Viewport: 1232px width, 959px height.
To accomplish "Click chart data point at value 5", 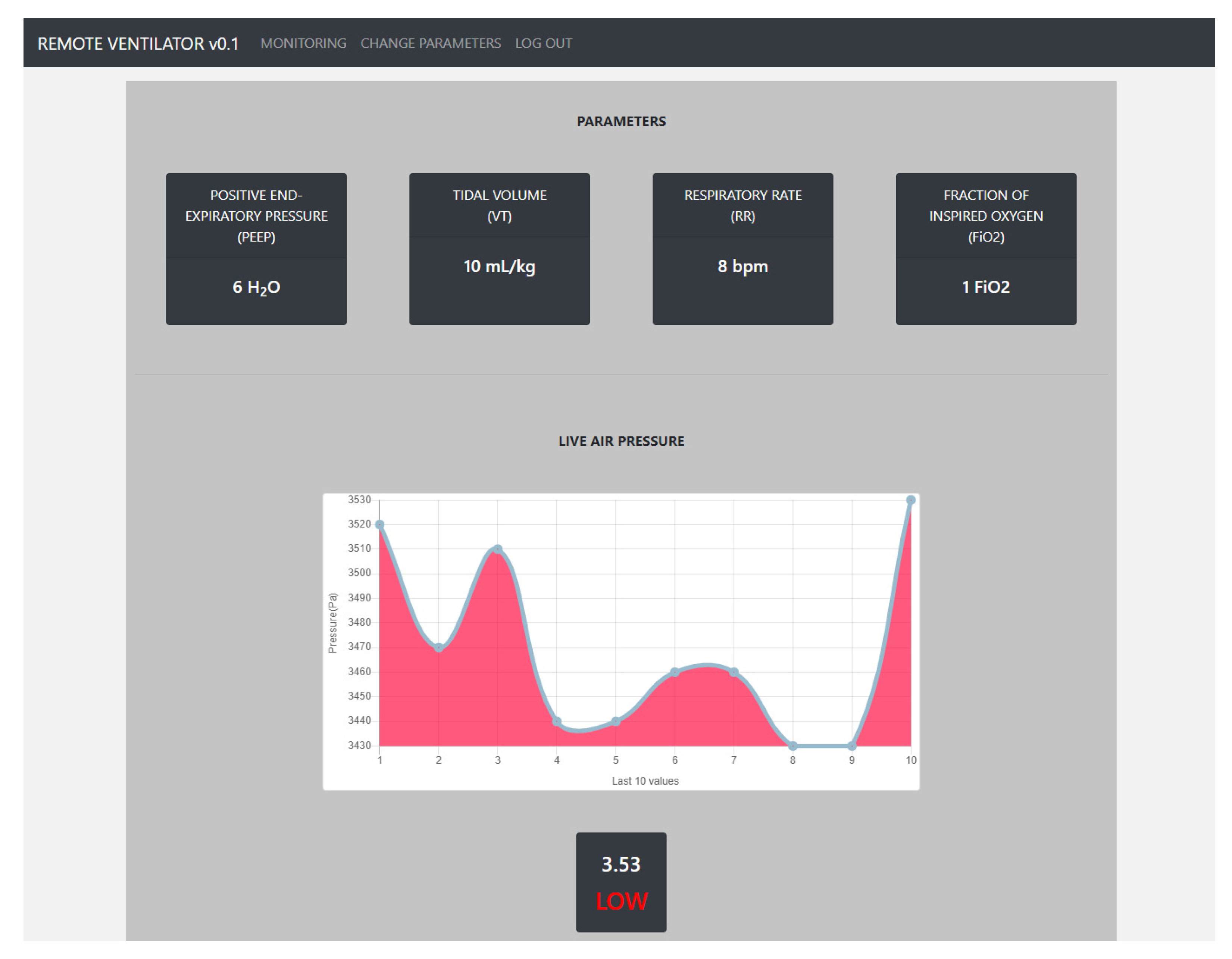I will (615, 721).
